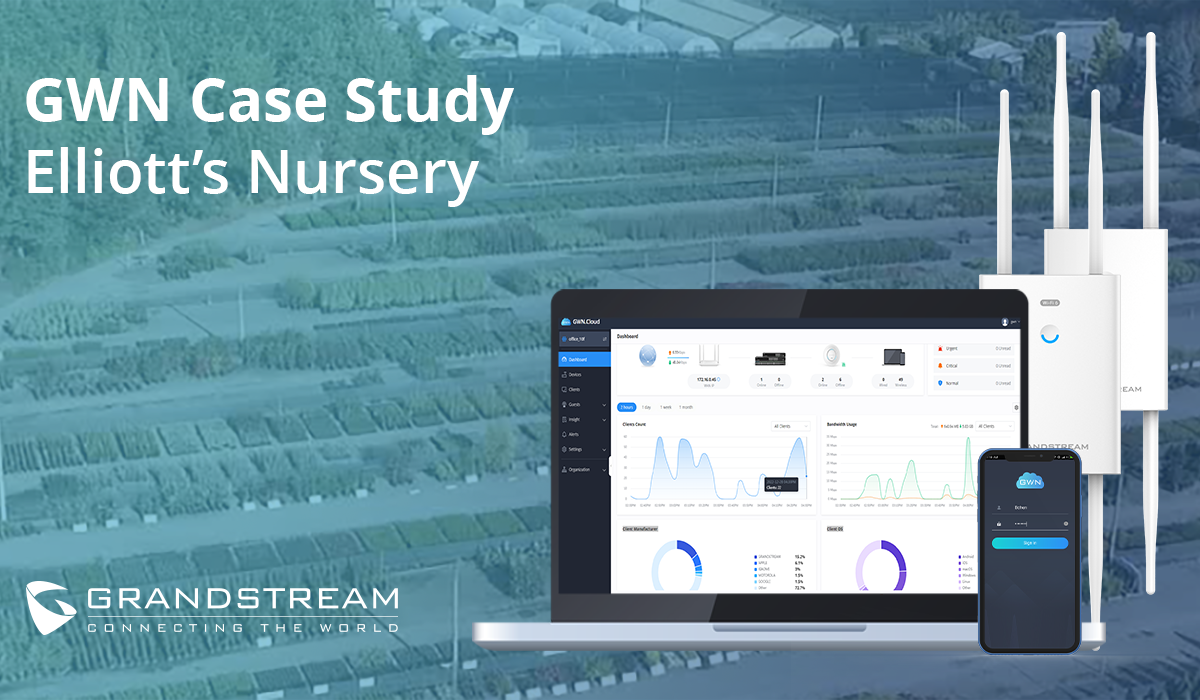Open the Dashboard item in the sidebar

pyautogui.click(x=584, y=360)
